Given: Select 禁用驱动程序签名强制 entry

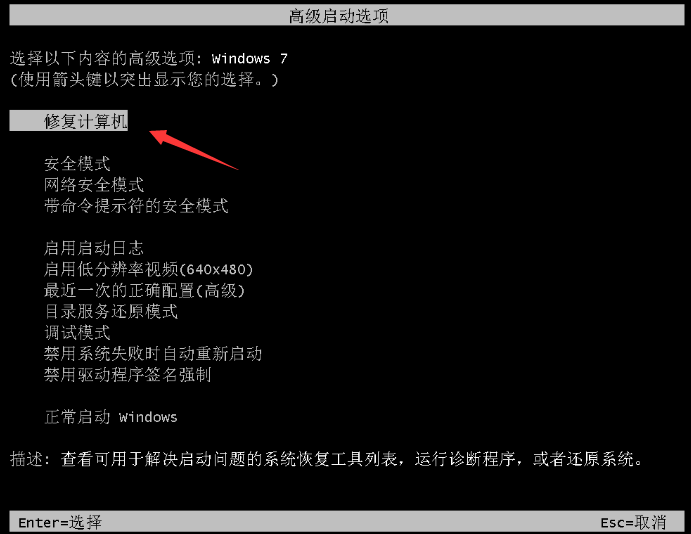Looking at the screenshot, I should tap(128, 375).
